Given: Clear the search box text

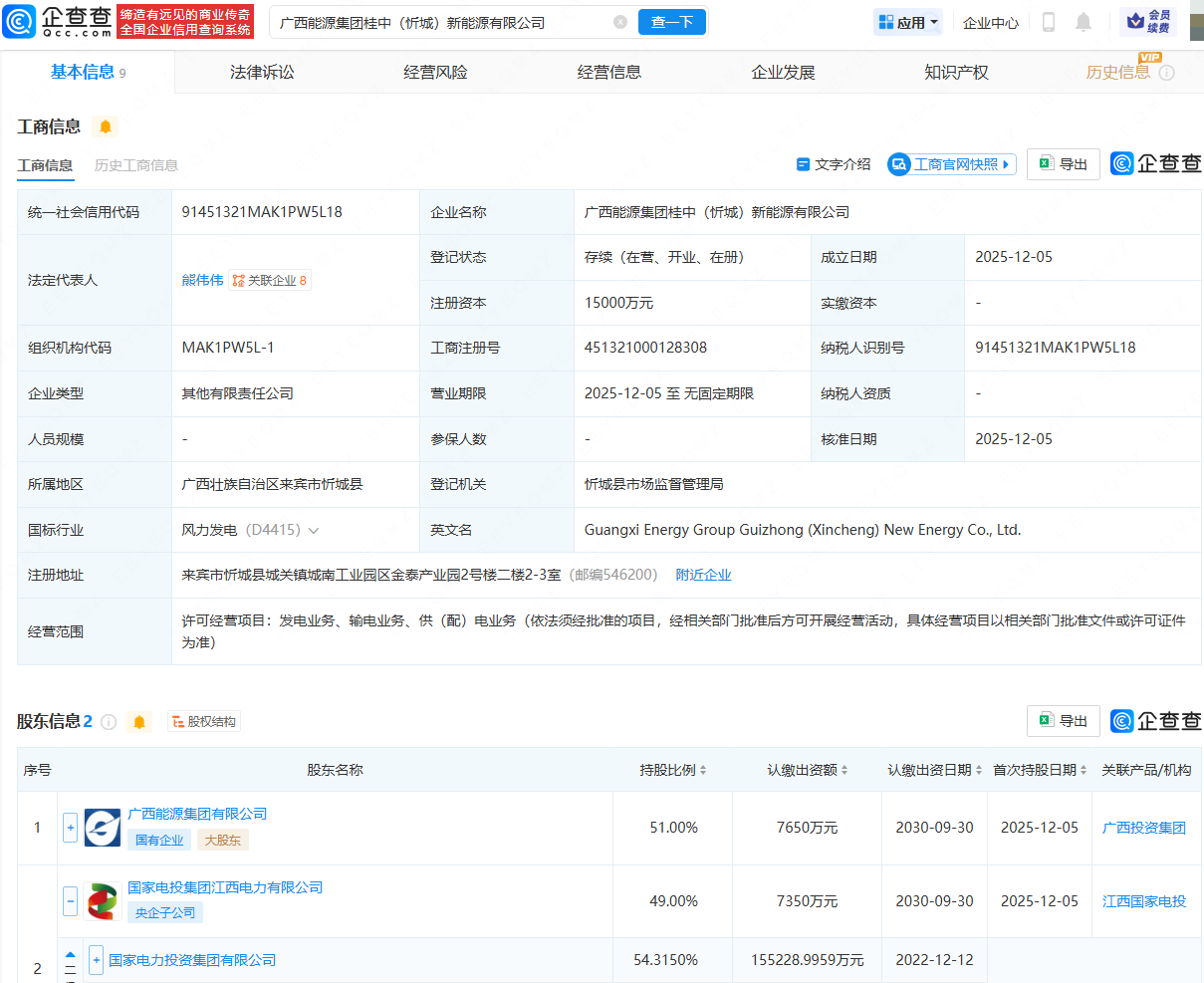Looking at the screenshot, I should (x=620, y=22).
